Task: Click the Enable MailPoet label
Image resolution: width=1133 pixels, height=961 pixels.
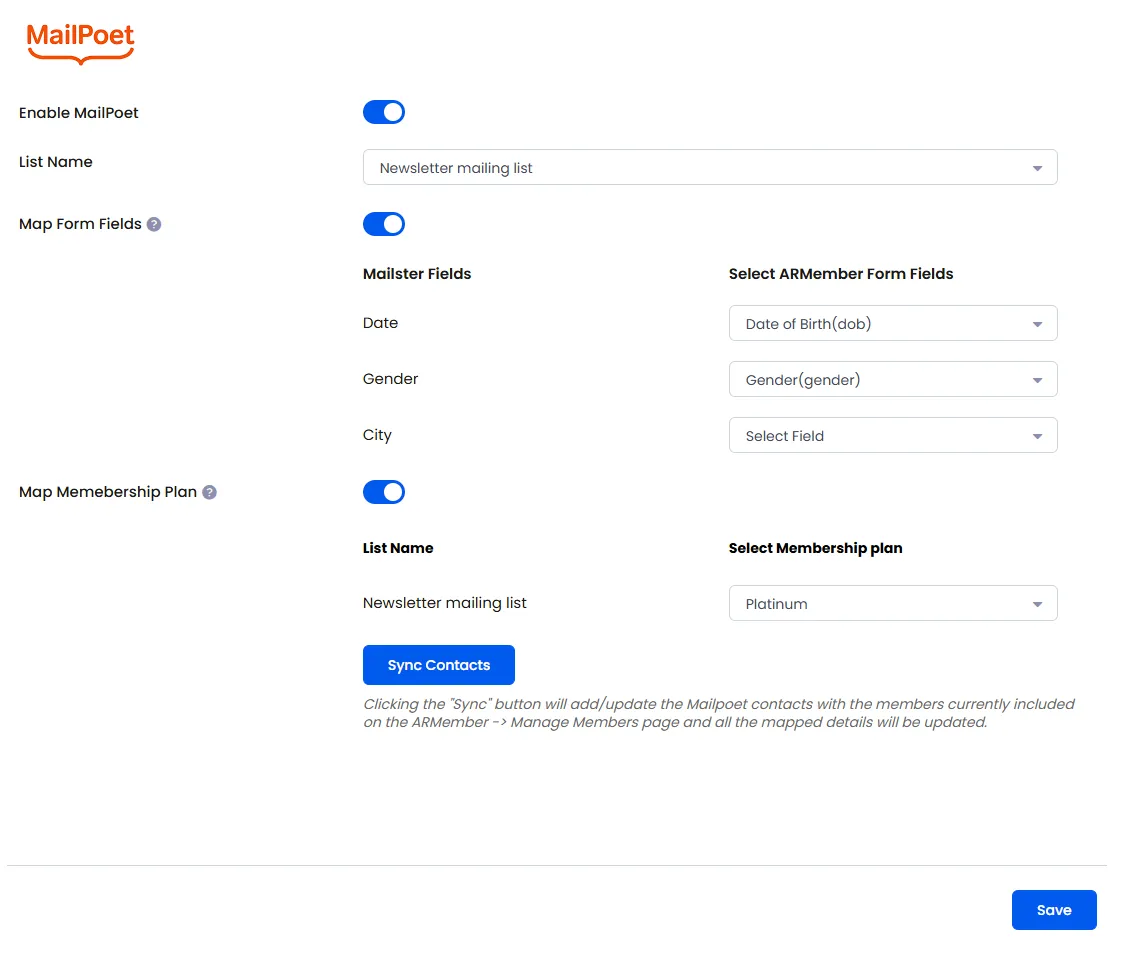Action: (79, 113)
